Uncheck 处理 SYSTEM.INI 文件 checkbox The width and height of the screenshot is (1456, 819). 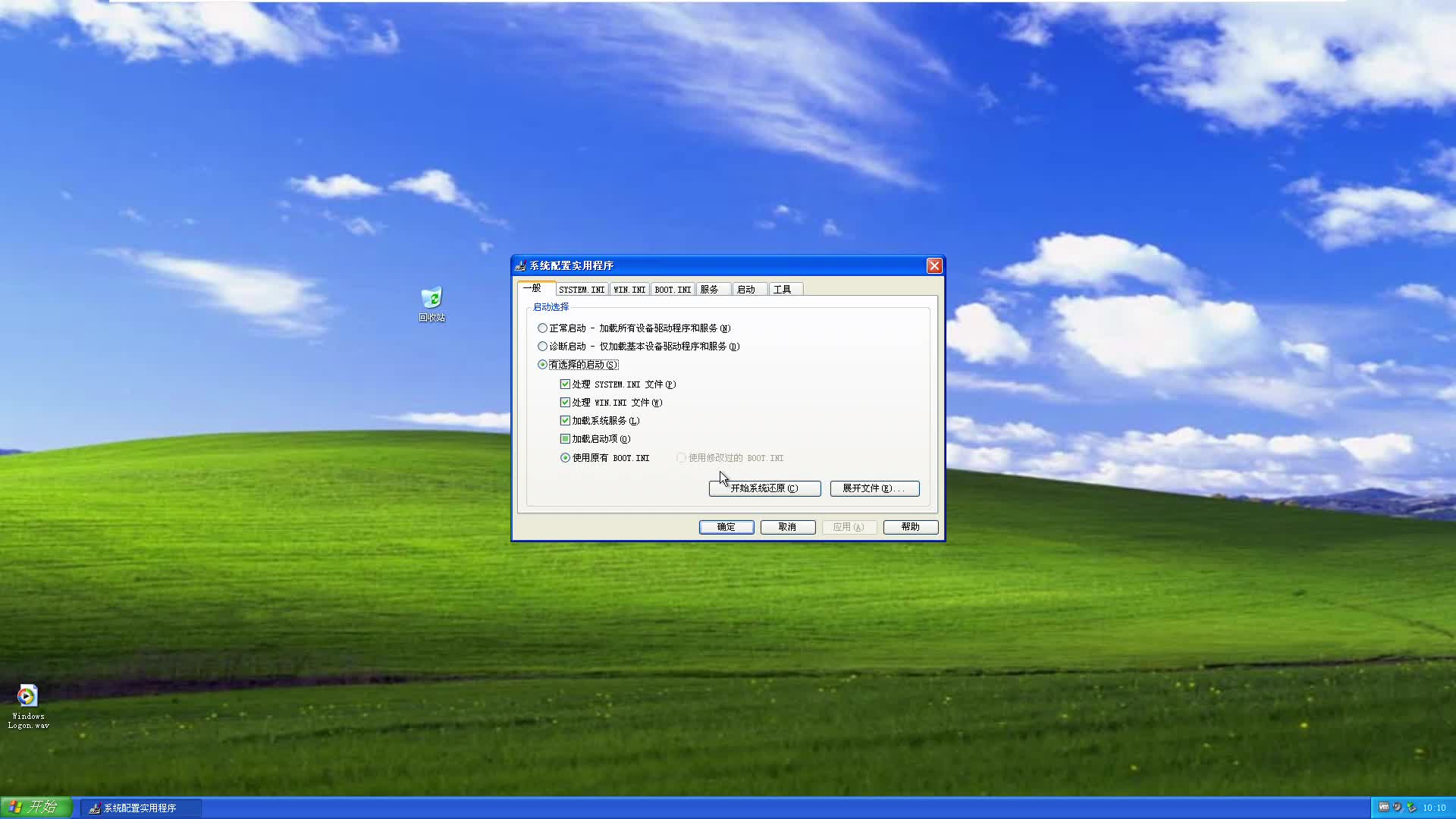coord(565,384)
